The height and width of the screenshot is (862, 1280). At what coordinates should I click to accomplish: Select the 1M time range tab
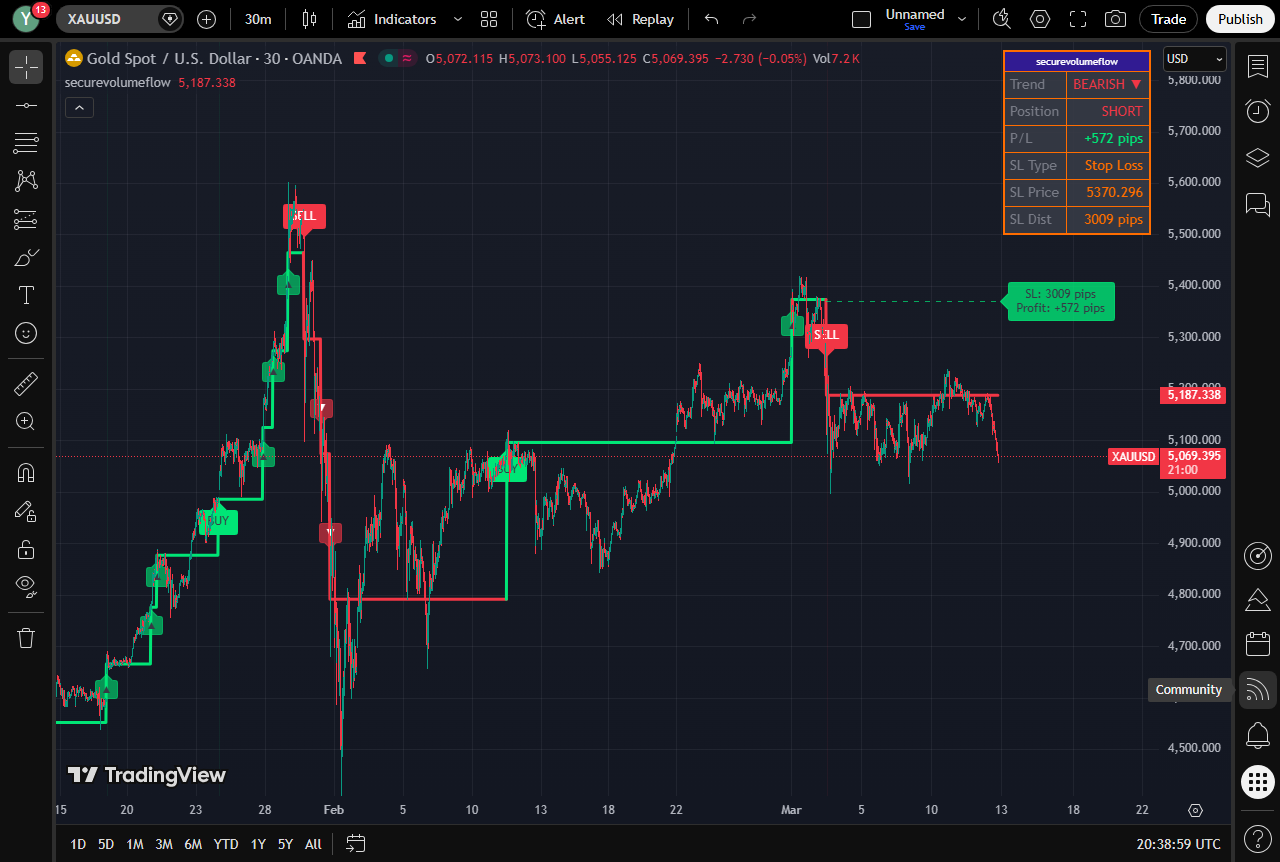pyautogui.click(x=135, y=844)
